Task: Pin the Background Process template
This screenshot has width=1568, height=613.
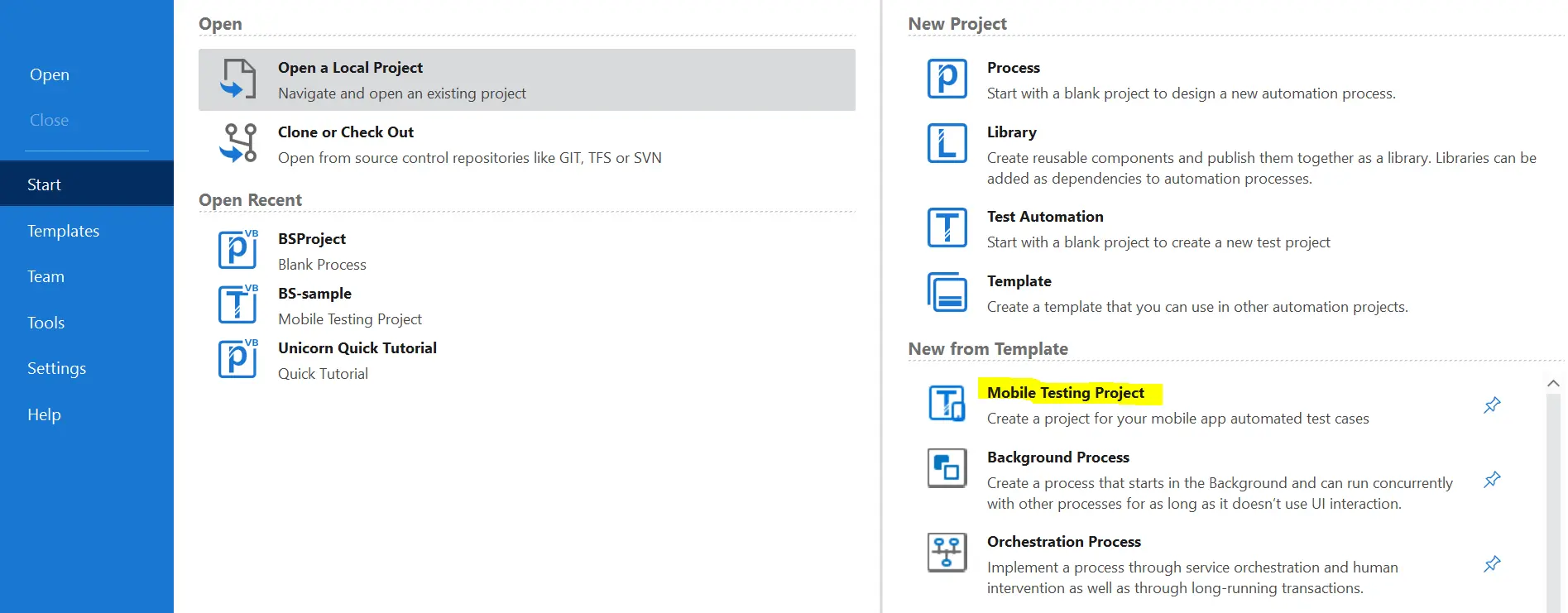Action: pos(1492,480)
